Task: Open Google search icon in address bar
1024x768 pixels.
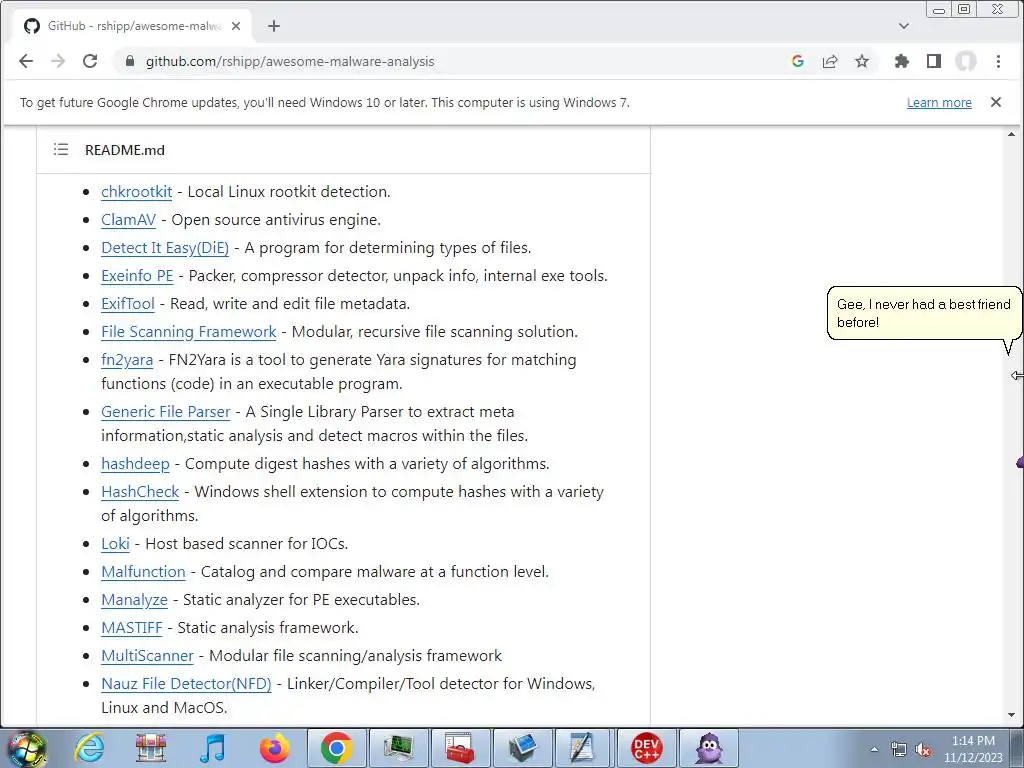Action: 797,61
